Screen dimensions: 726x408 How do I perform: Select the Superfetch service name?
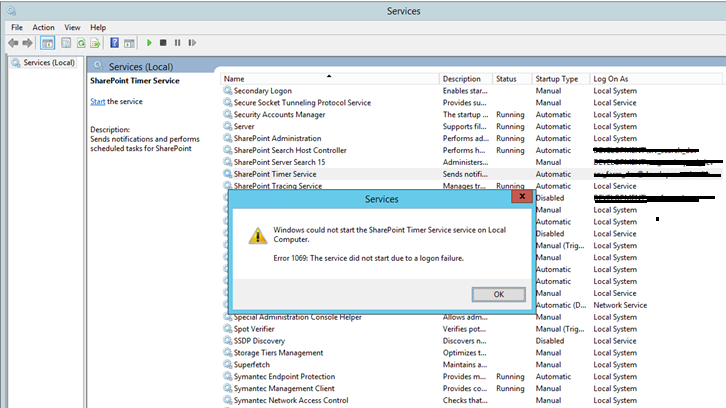[251, 365]
